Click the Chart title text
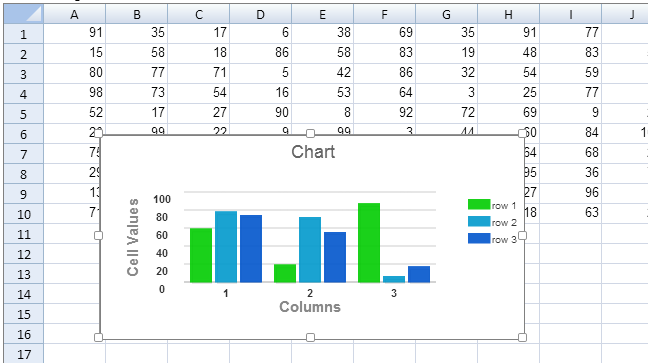Viewport: 648px width, 363px height. pyautogui.click(x=313, y=152)
